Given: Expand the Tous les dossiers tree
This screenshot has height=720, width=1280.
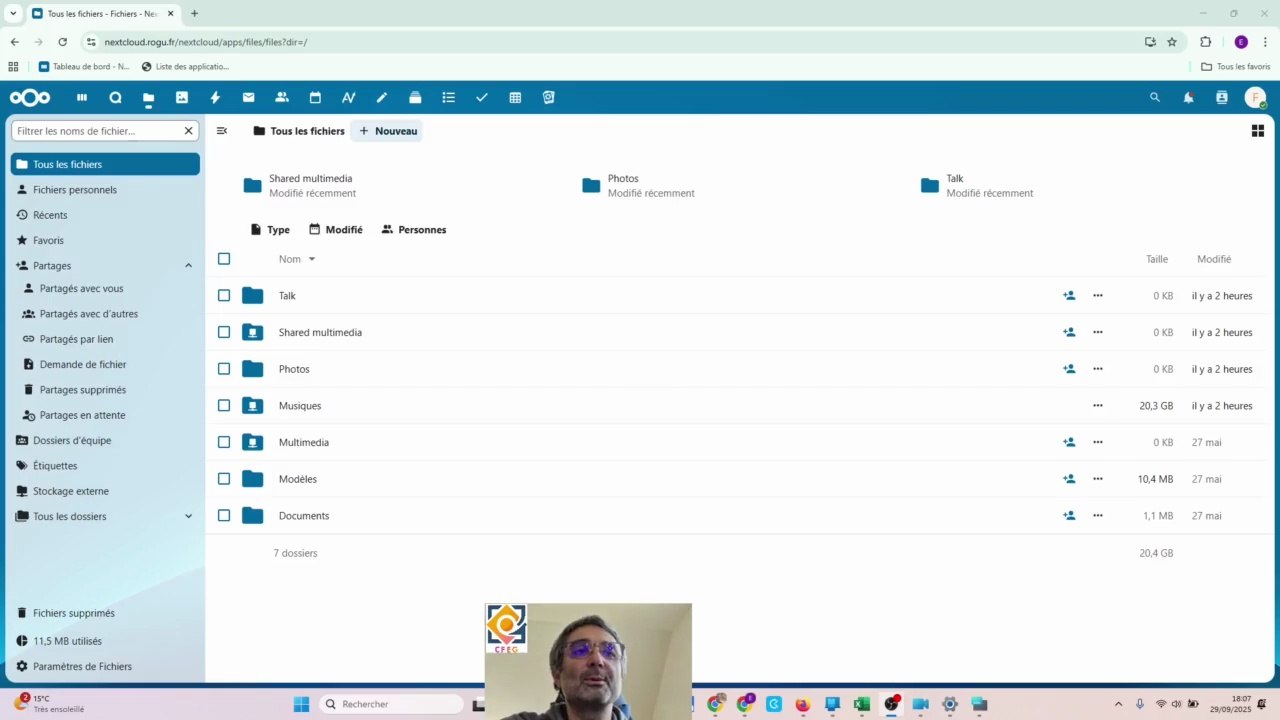Looking at the screenshot, I should pos(188,516).
